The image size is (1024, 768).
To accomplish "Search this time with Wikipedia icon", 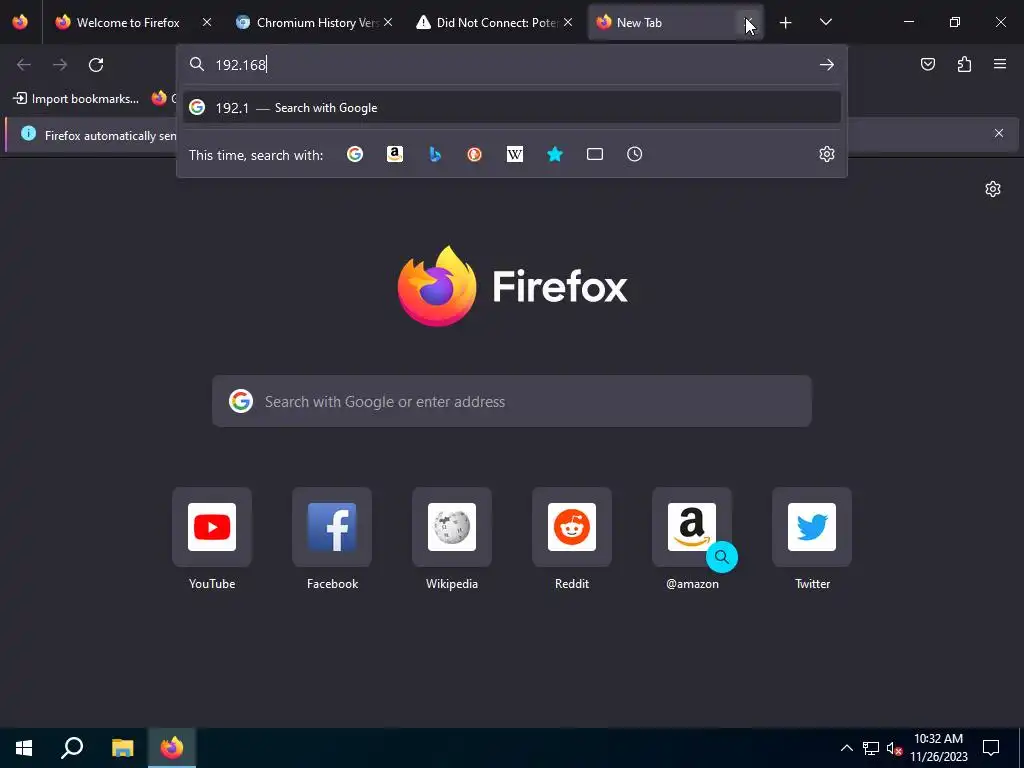I will click(x=515, y=154).
